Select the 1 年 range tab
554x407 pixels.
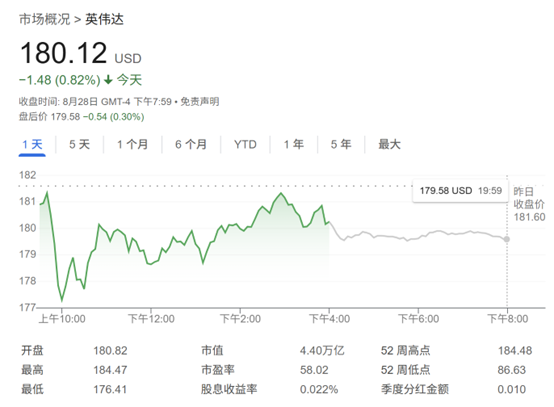click(x=294, y=144)
